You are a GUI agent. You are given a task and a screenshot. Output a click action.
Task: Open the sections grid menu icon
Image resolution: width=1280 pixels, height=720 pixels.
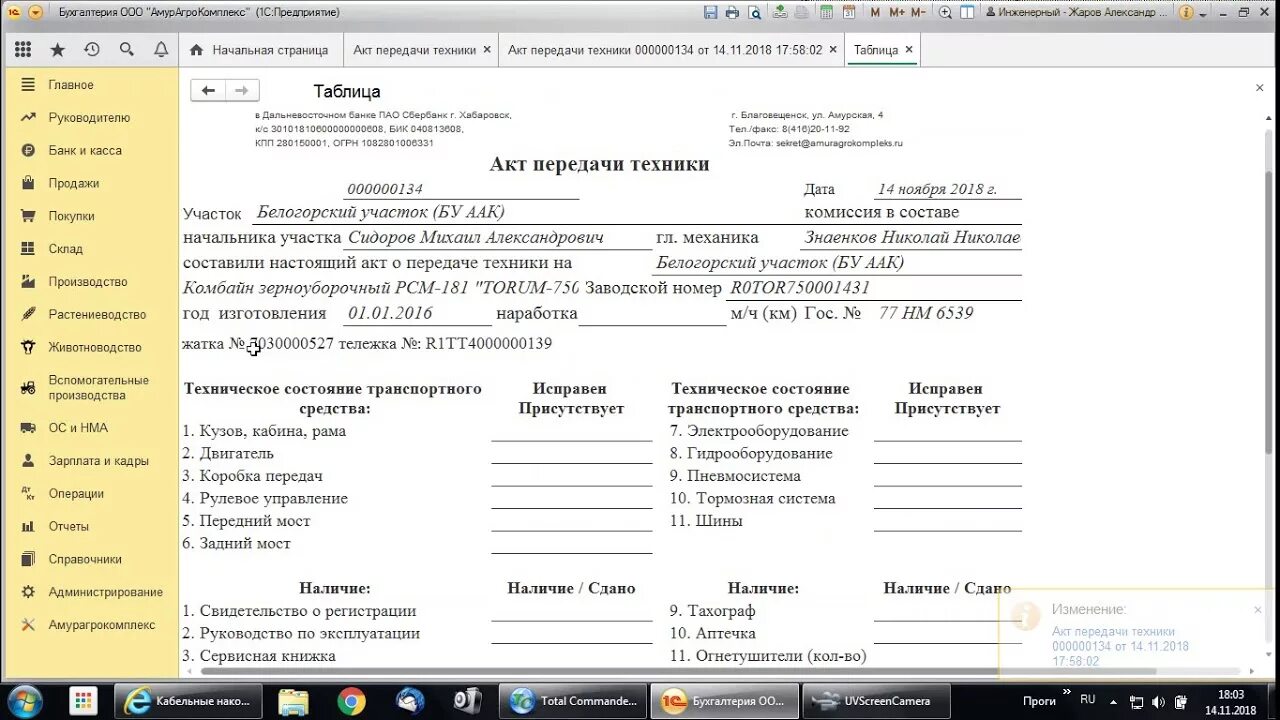pos(23,50)
